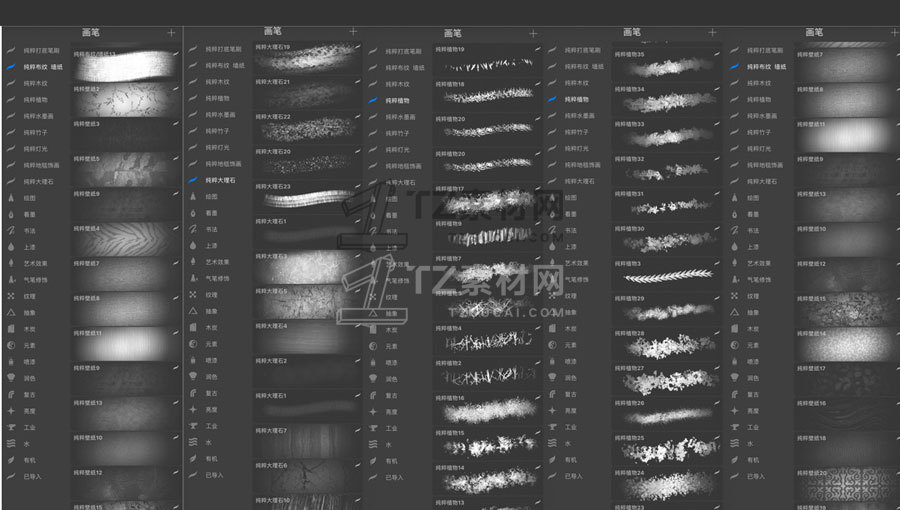
Task: Pick the 复古 vintage icon in the second panel
Action: (x=193, y=393)
